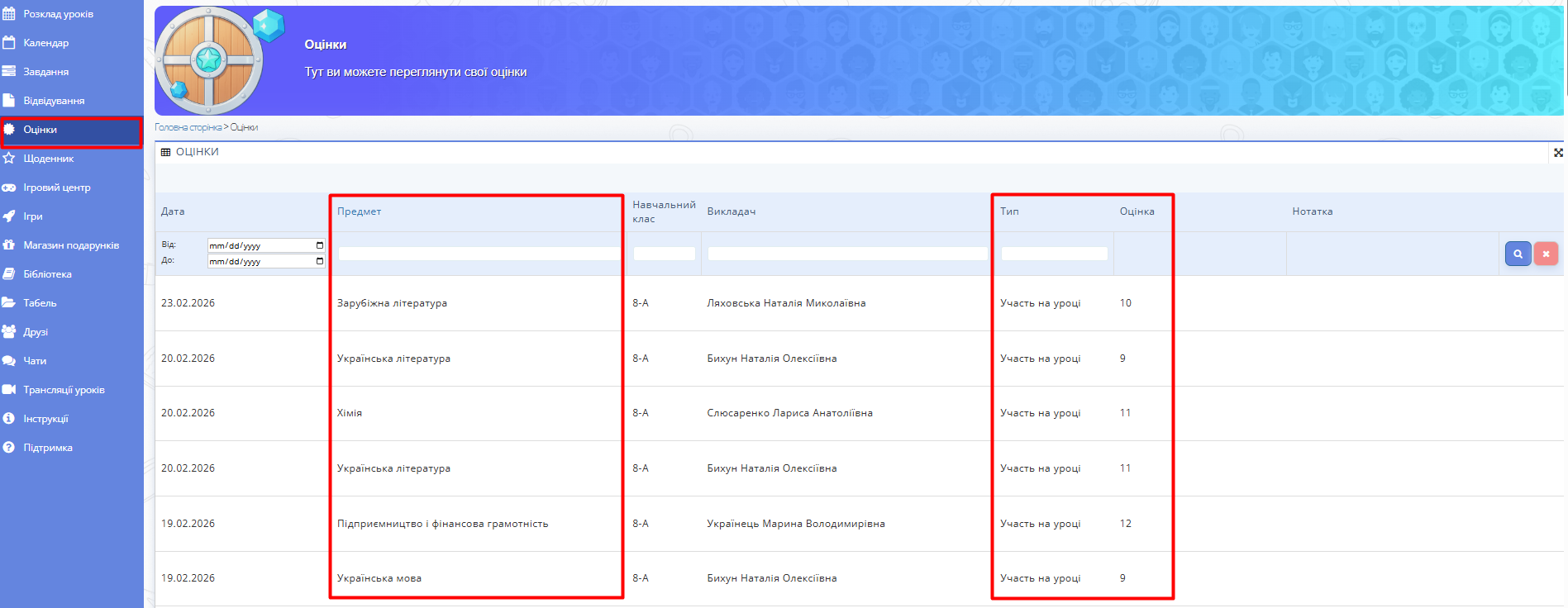The height and width of the screenshot is (608, 1568).
Task: Open Розклад уроків in the sidebar
Action: click(58, 14)
